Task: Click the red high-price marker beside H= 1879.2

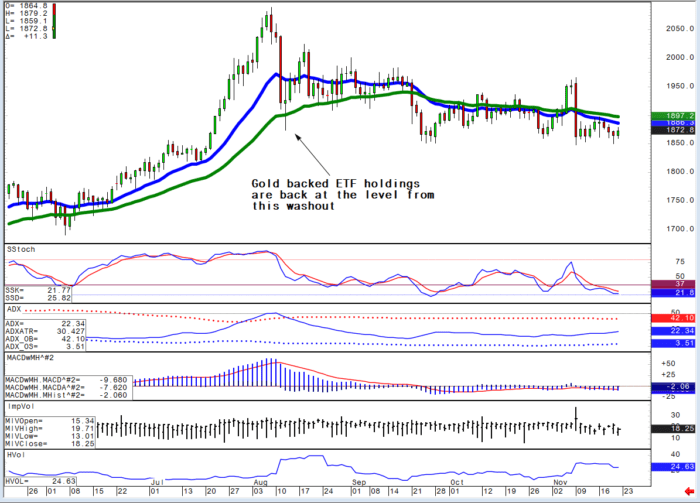Action: 54,14
